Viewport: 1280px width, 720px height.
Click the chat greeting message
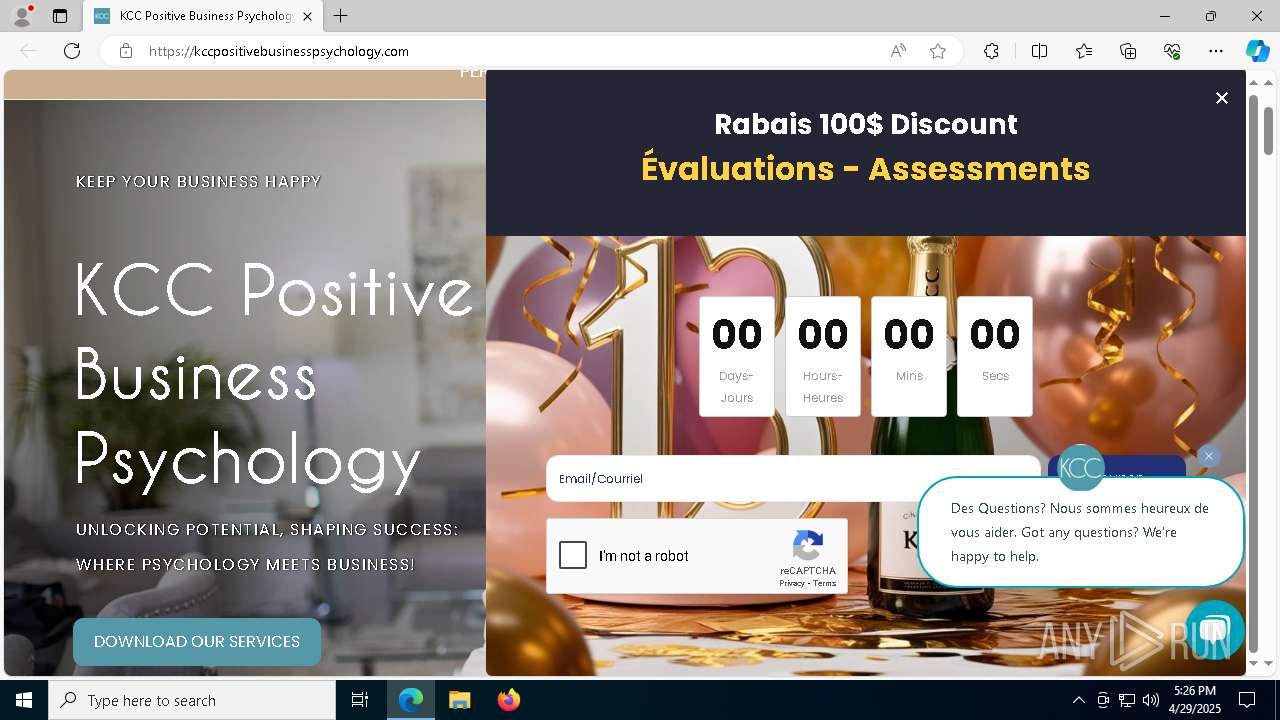[1080, 532]
